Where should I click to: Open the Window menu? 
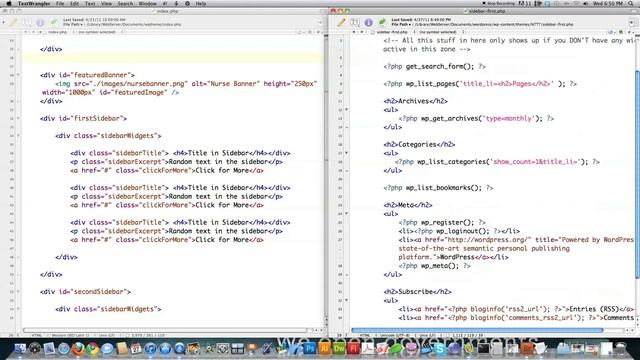[x=147, y=3]
